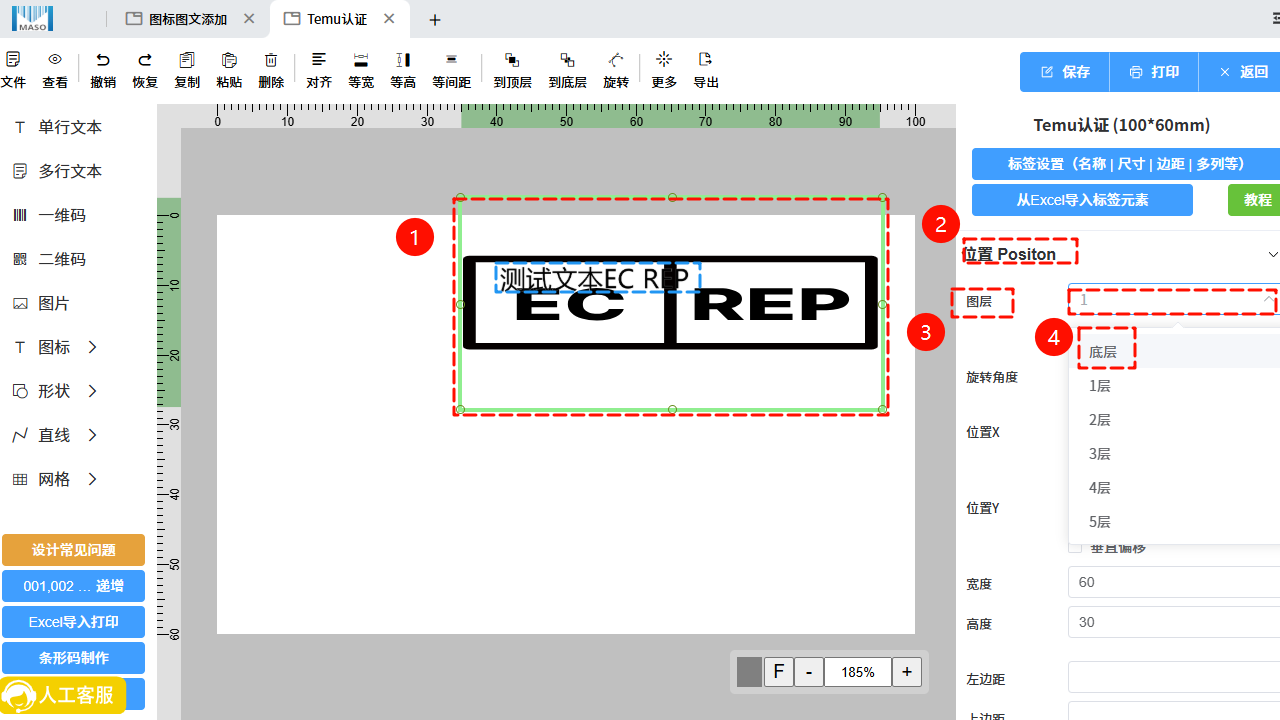Click Excel导入打印 button
The image size is (1280, 720).
(x=73, y=622)
